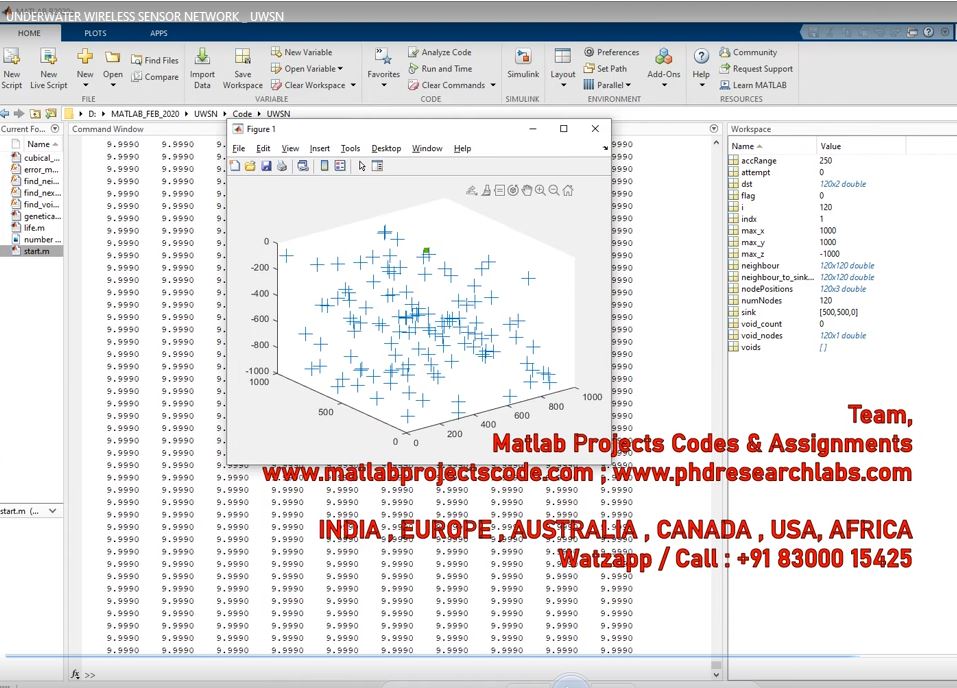The image size is (957, 688).
Task: Toggle the Edit Plot arrow tool
Action: tap(362, 166)
